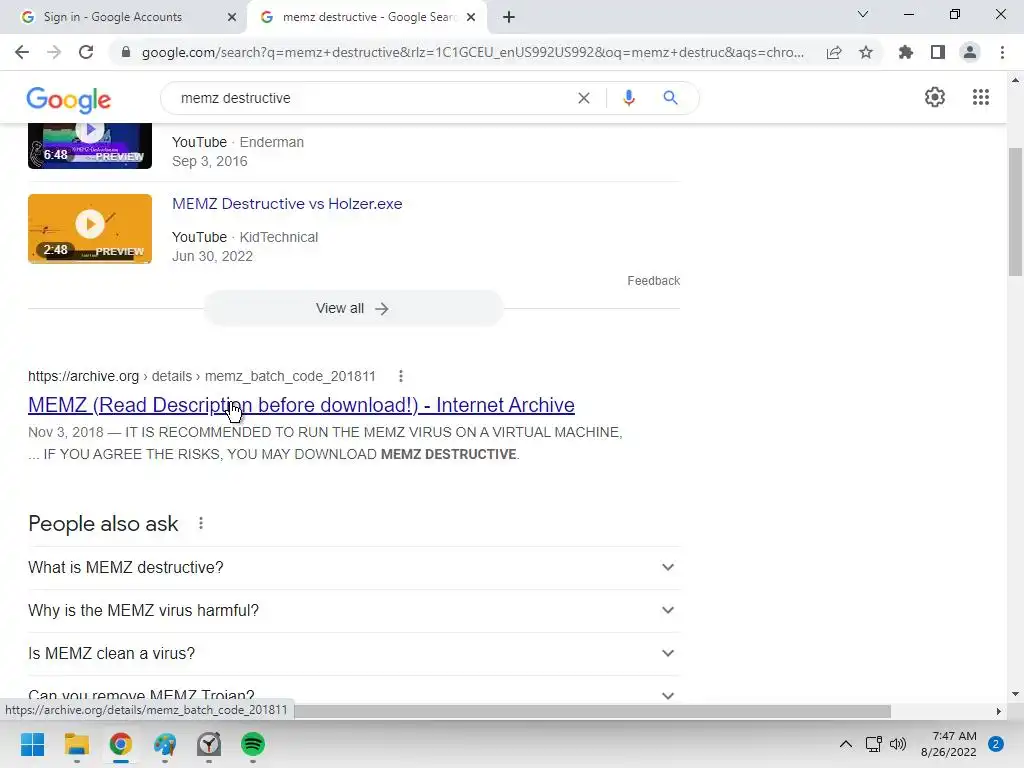1024x768 pixels.
Task: Click the network icon in system tray
Action: (873, 744)
